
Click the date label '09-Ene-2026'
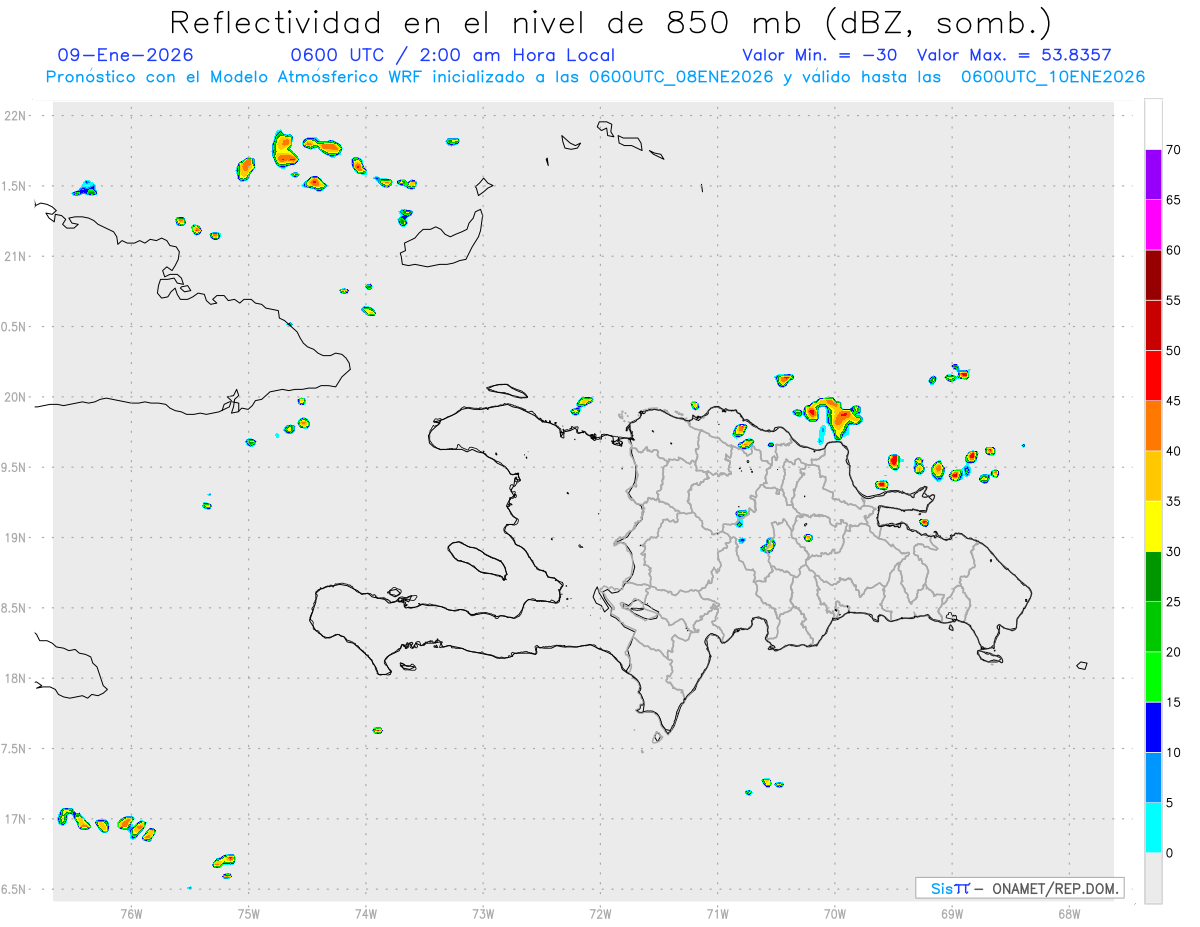[x=126, y=55]
